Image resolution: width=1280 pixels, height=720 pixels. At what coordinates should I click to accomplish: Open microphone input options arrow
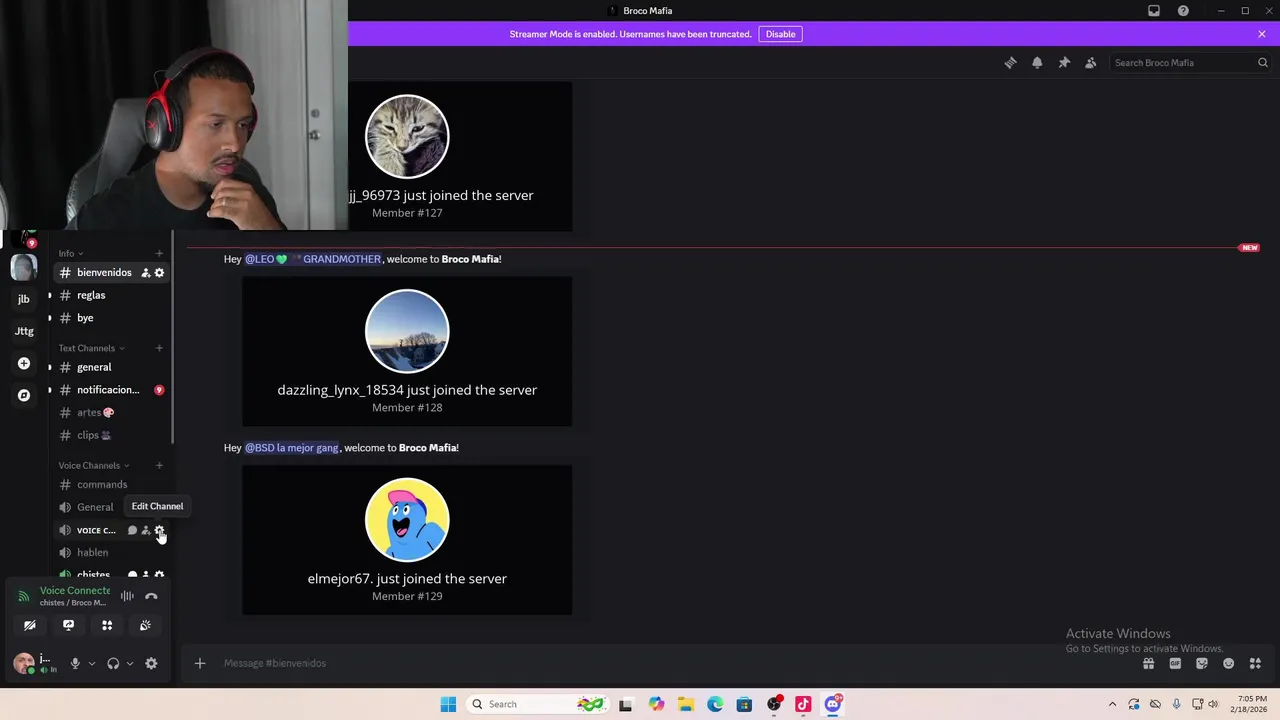click(x=91, y=663)
